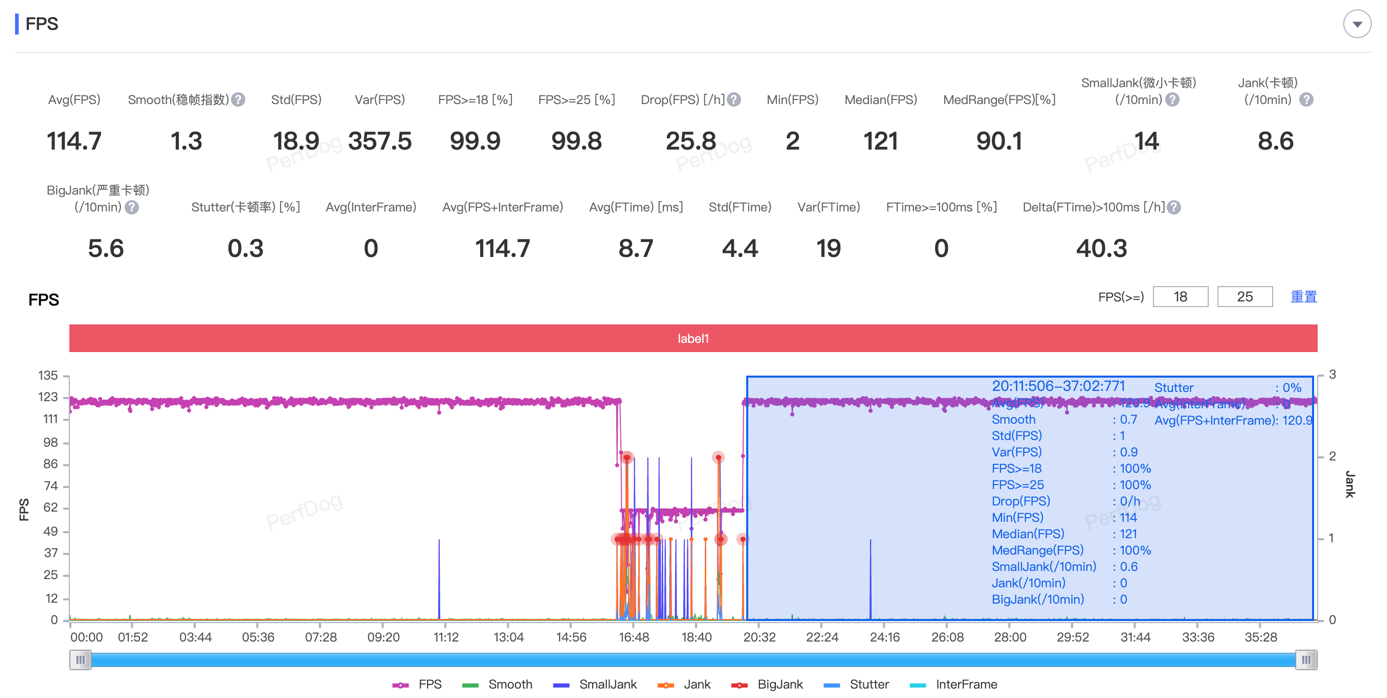Click the right handle of range slider
This screenshot has height=698, width=1387.
coord(1306,660)
